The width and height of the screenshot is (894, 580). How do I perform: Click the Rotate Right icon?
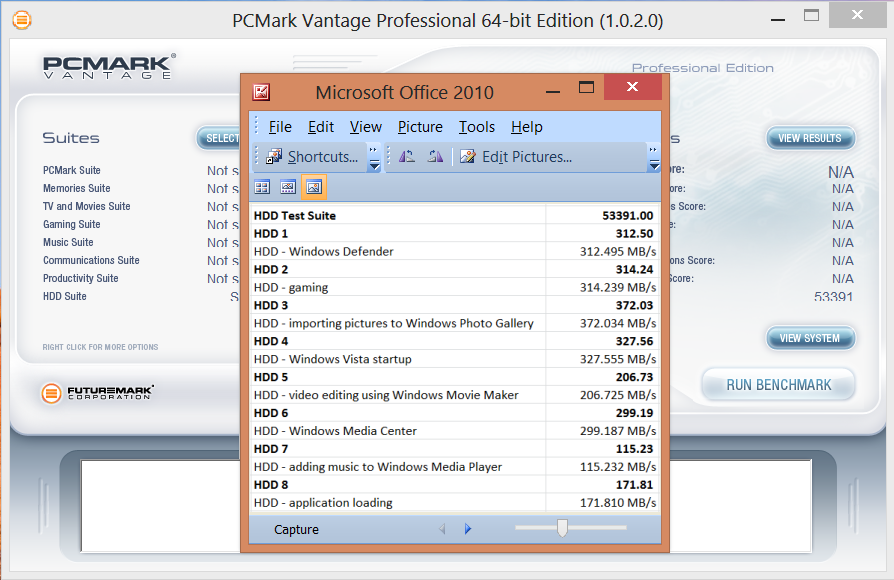[x=435, y=157]
